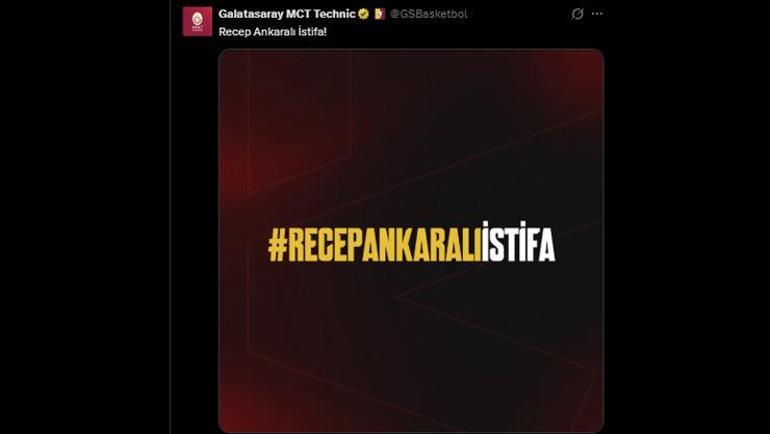Open the Galatasaray MCT Technic display name
Screen dimensions: 770x434
pyautogui.click(x=287, y=14)
